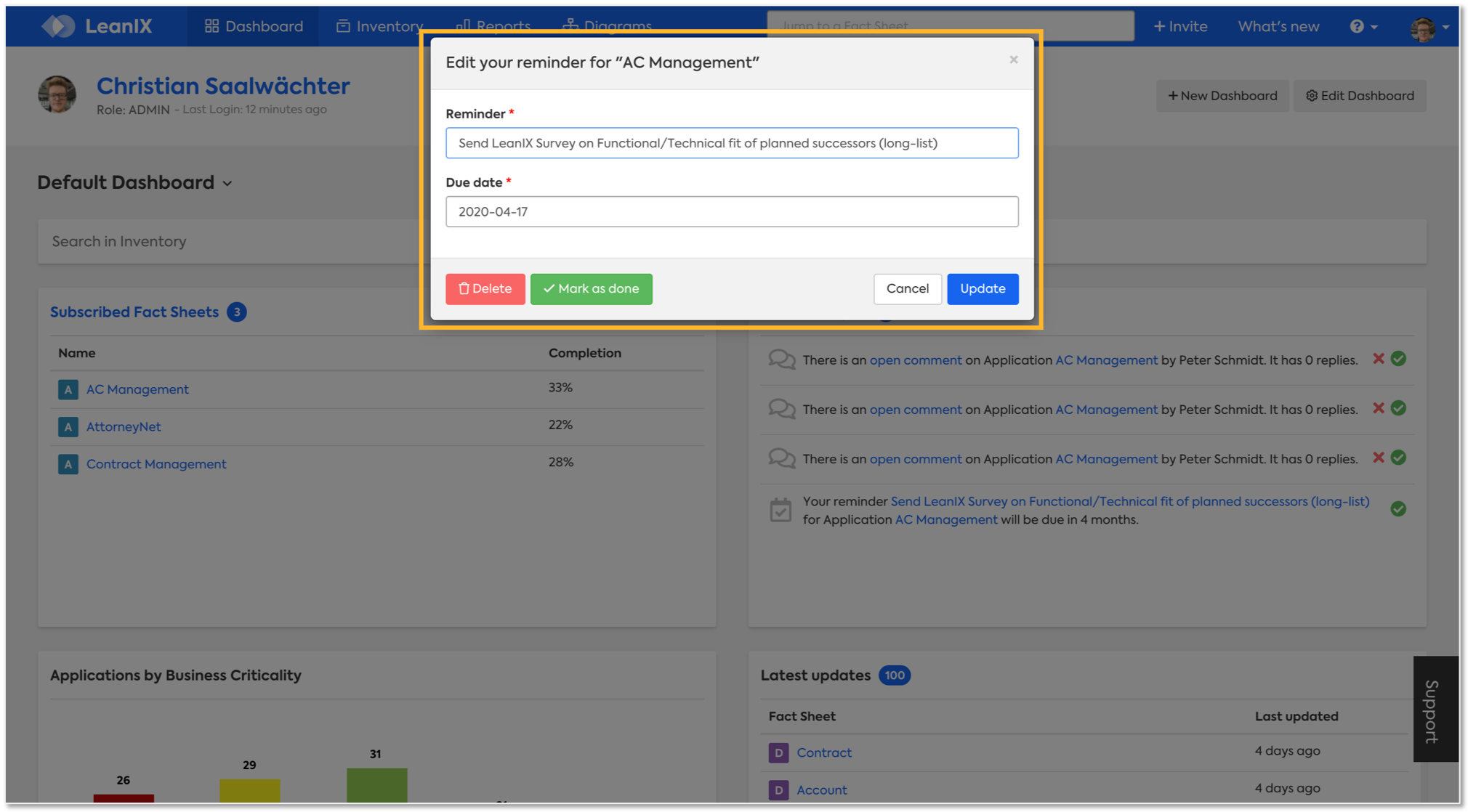Dismiss first comment with red X icon
Screen dimensions: 1468x812
tap(1378, 359)
